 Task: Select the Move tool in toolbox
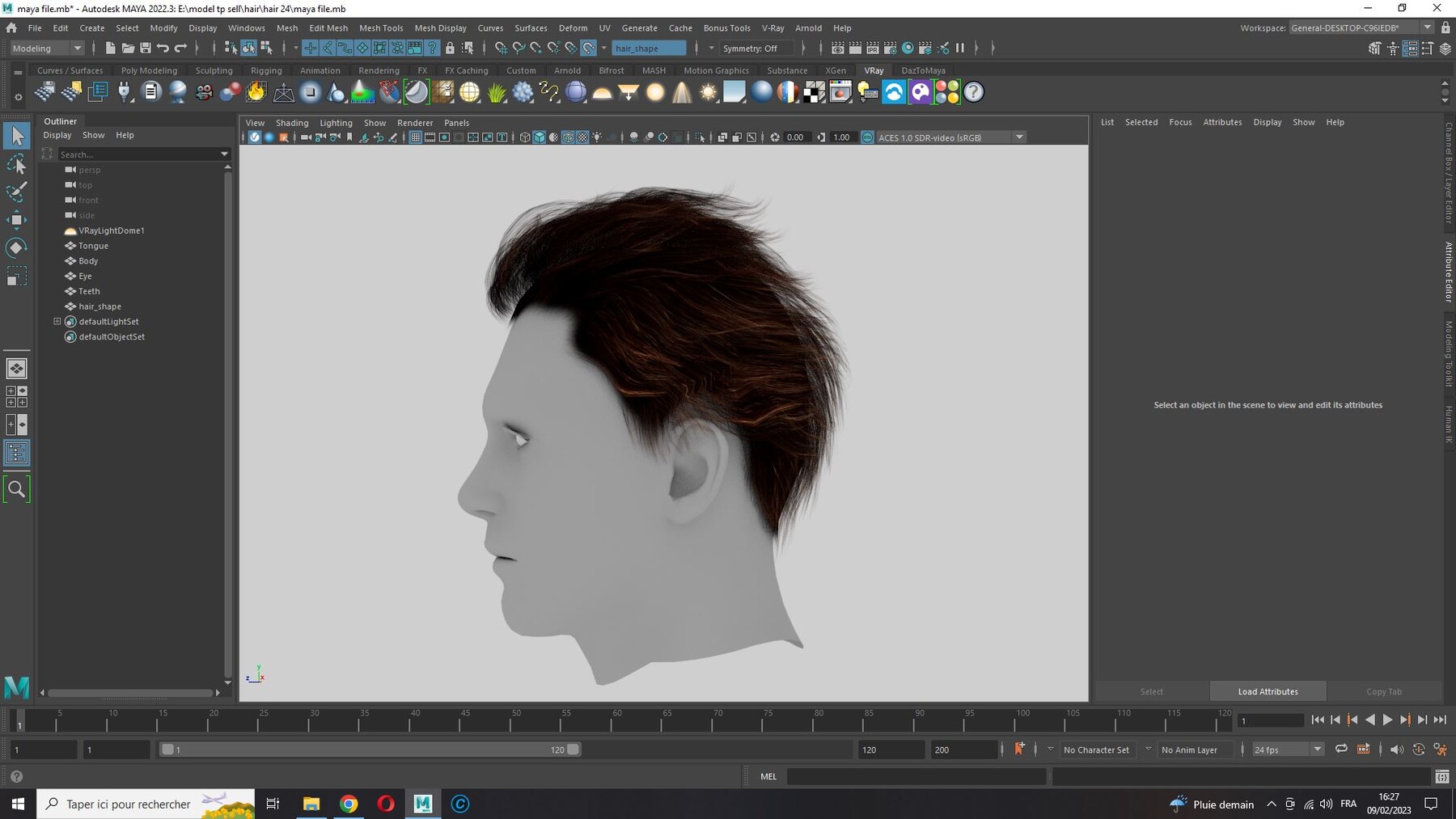click(x=16, y=220)
